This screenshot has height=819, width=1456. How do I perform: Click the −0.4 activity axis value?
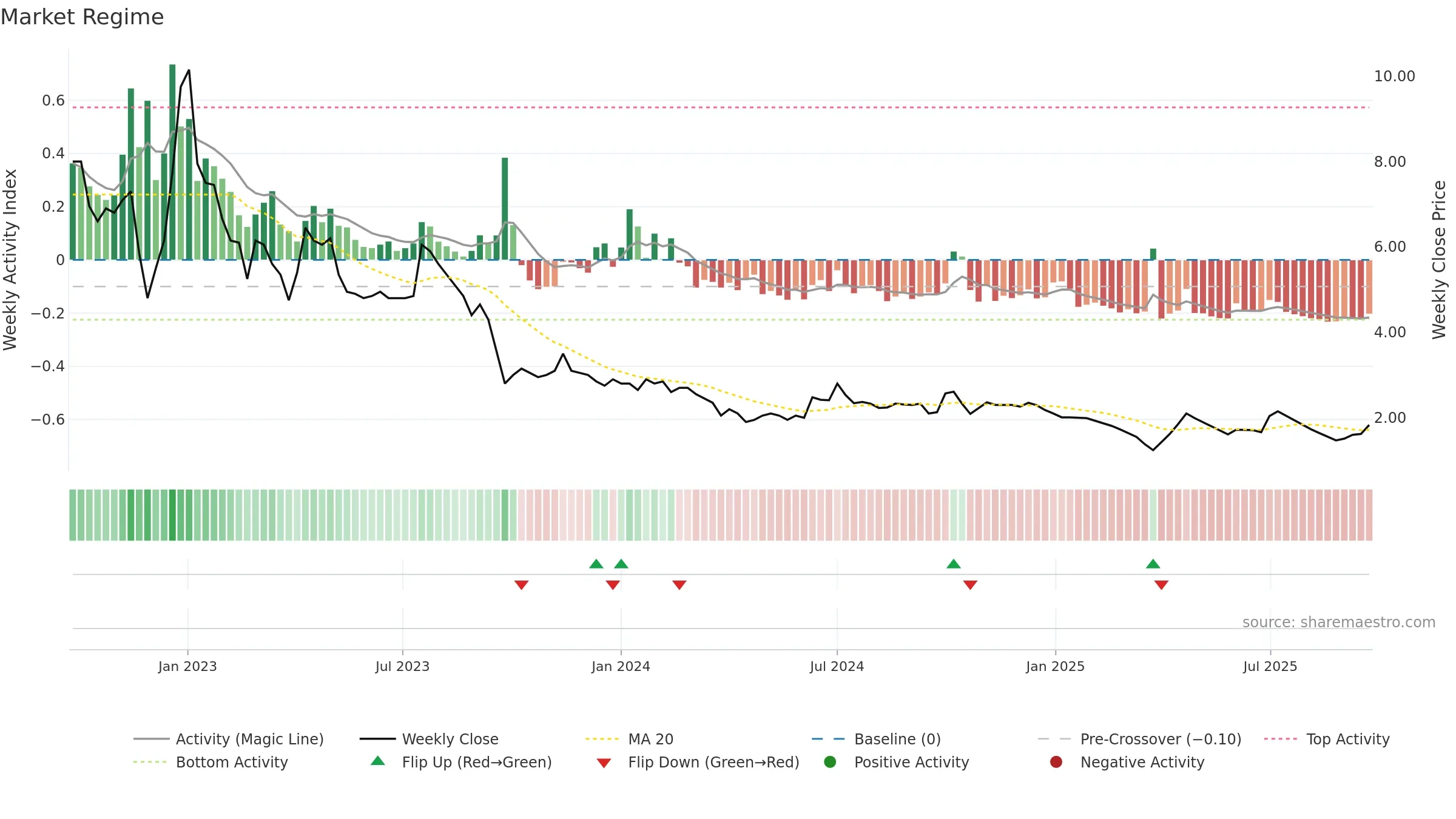47,366
